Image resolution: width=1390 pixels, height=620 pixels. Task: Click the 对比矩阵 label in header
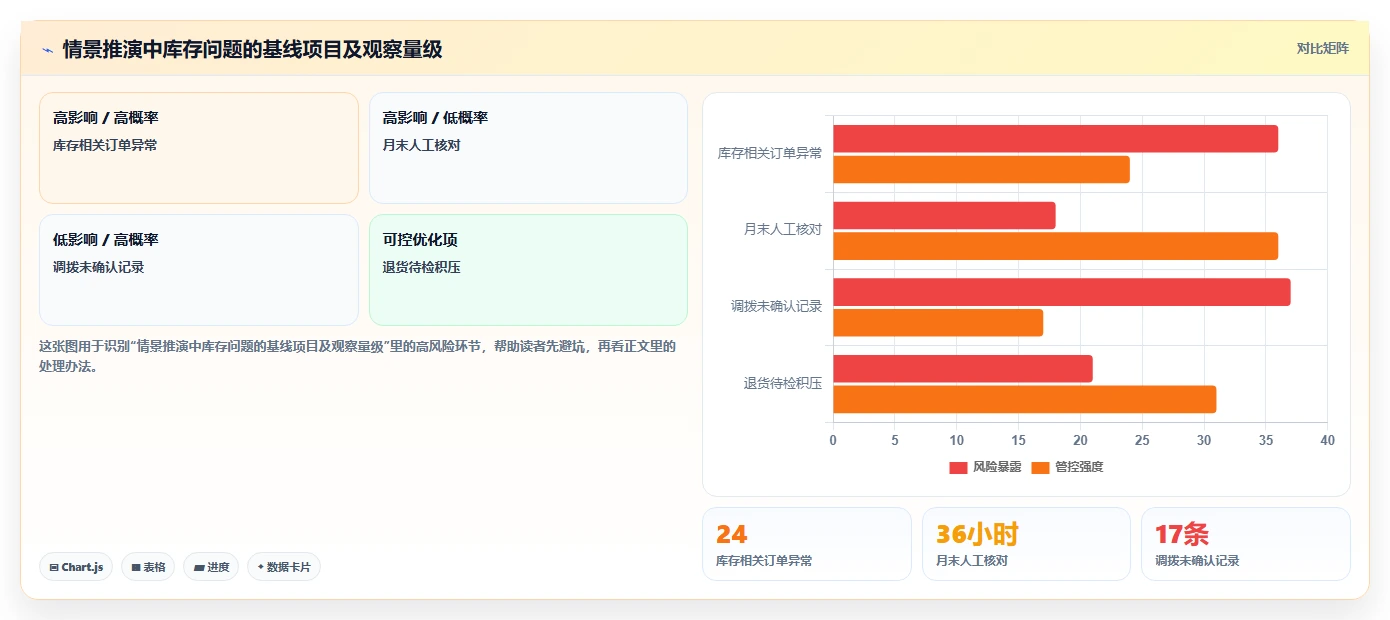1322,48
